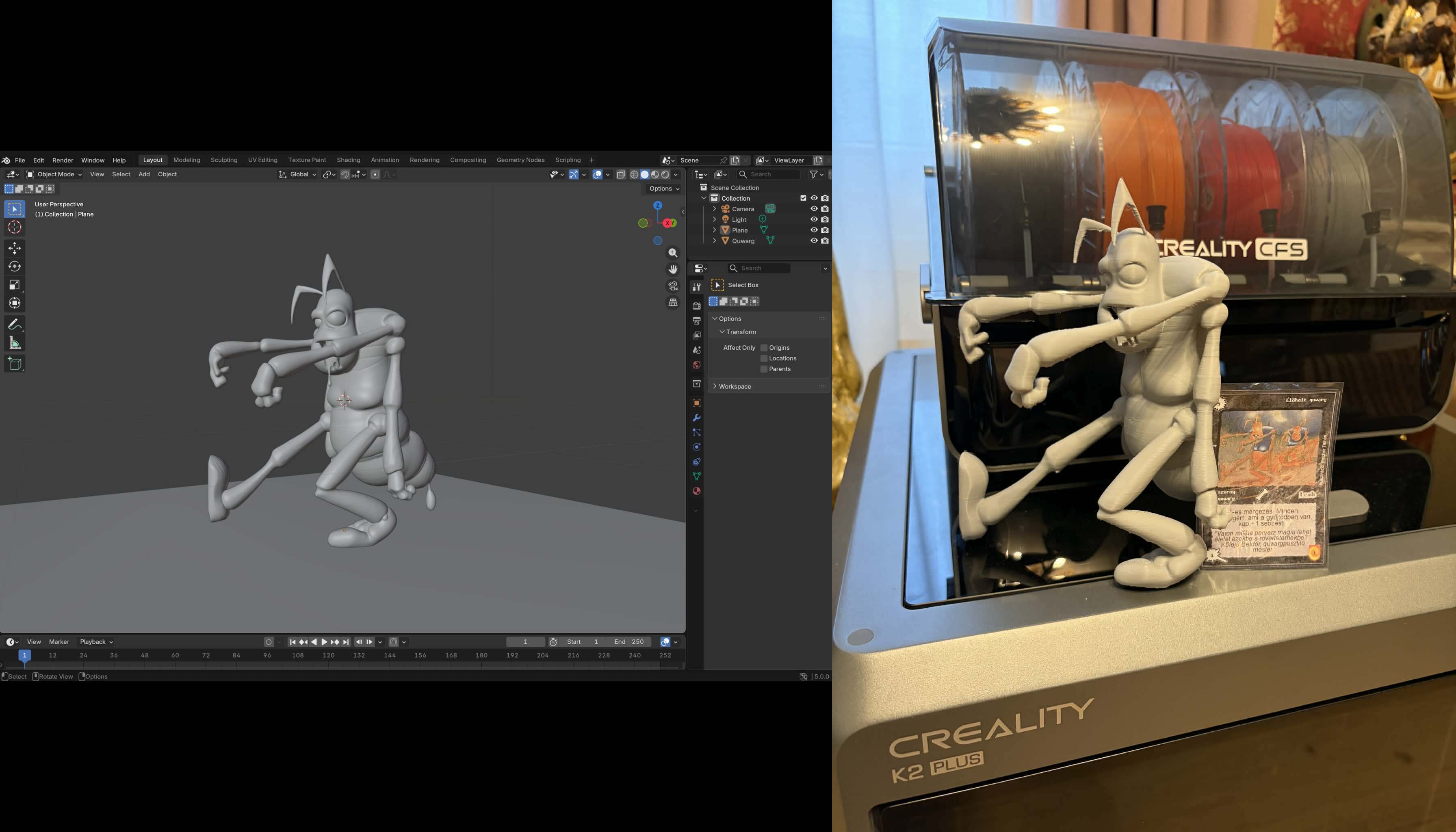Image resolution: width=1456 pixels, height=832 pixels.
Task: Activate the Annotate pencil tool
Action: 15,325
